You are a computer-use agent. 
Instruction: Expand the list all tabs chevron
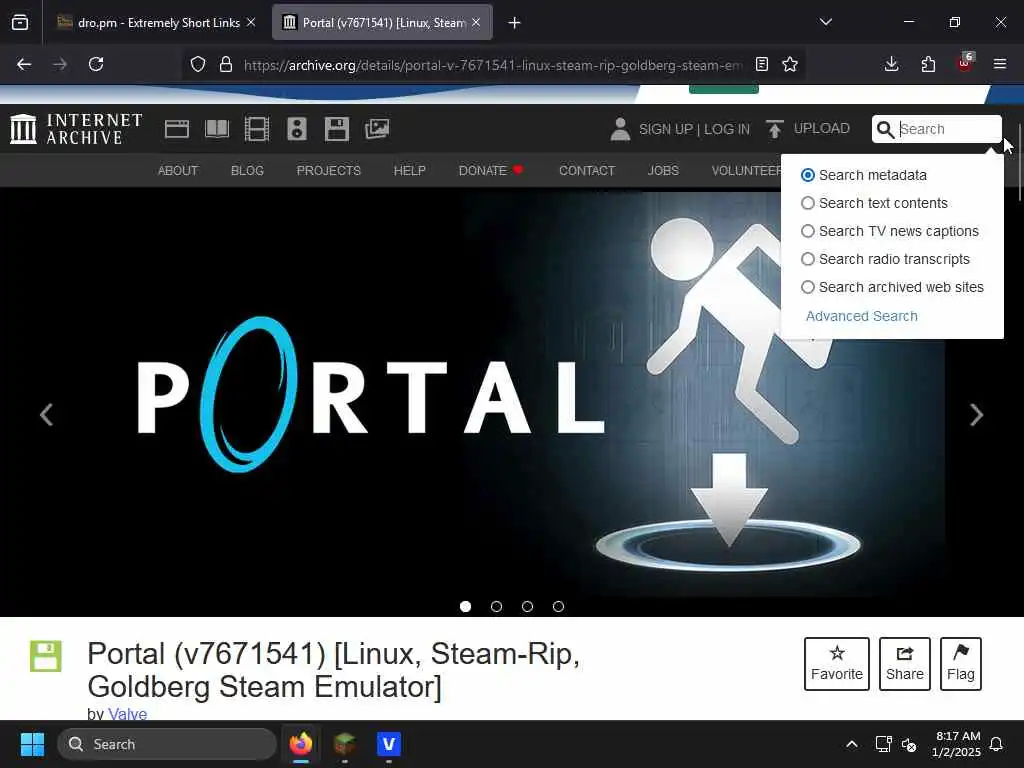click(x=825, y=22)
